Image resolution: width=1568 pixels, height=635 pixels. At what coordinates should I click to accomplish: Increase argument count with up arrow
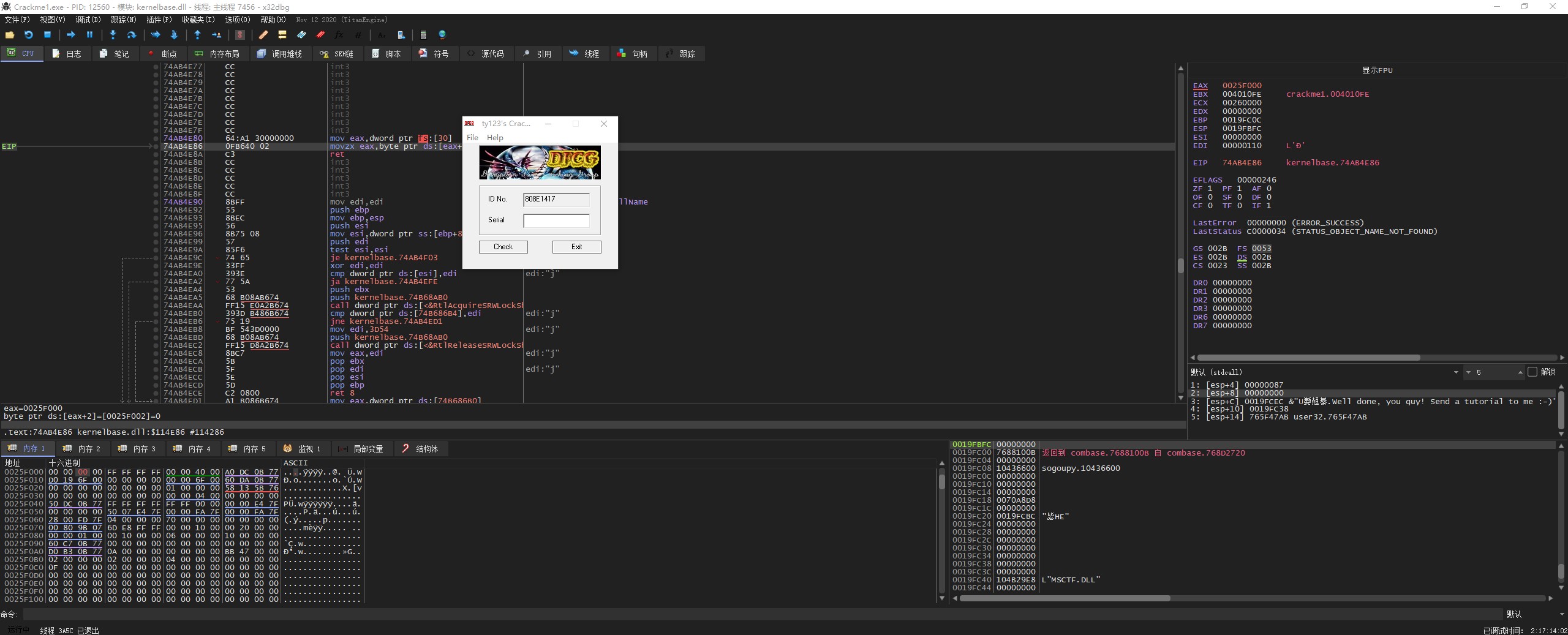[x=1520, y=371]
